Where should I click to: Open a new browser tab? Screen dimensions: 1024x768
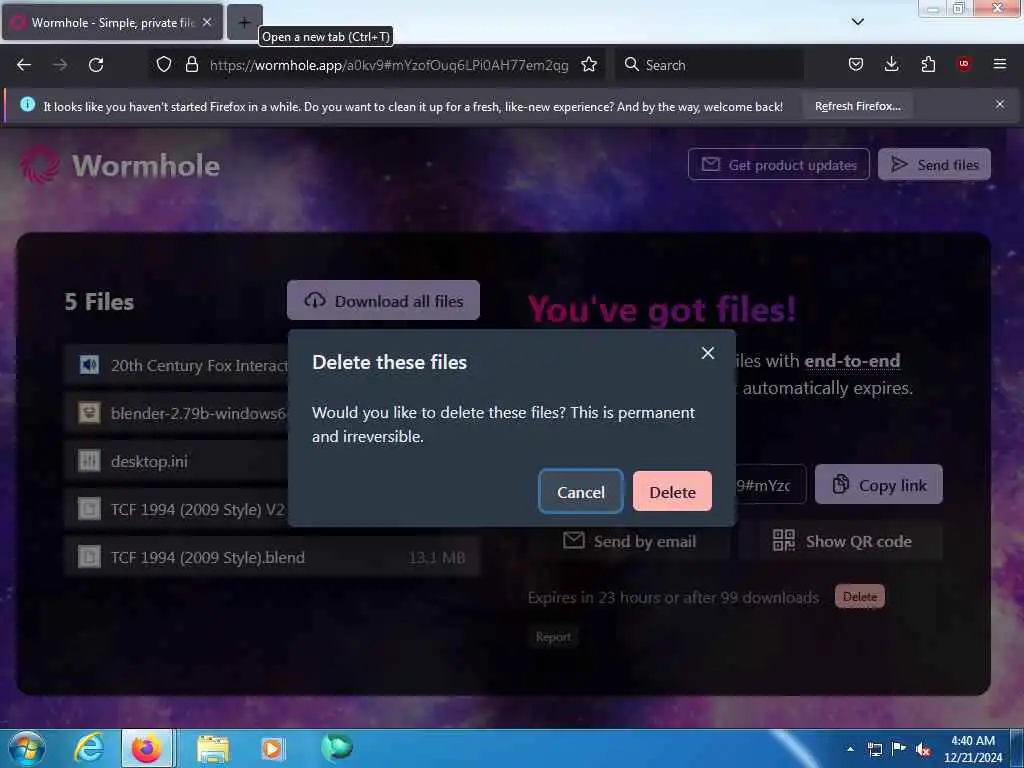tap(244, 22)
